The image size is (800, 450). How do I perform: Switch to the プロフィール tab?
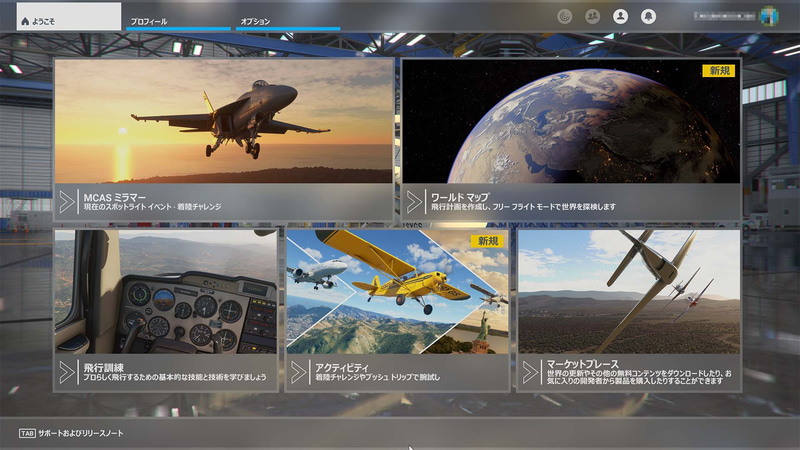pos(178,21)
